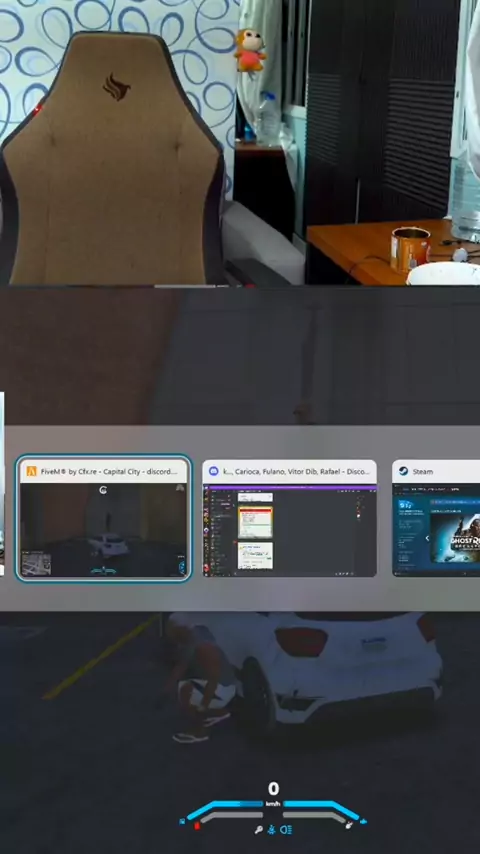Click the blue seatbelt indicator icon
This screenshot has height=854, width=480.
pos(271,829)
